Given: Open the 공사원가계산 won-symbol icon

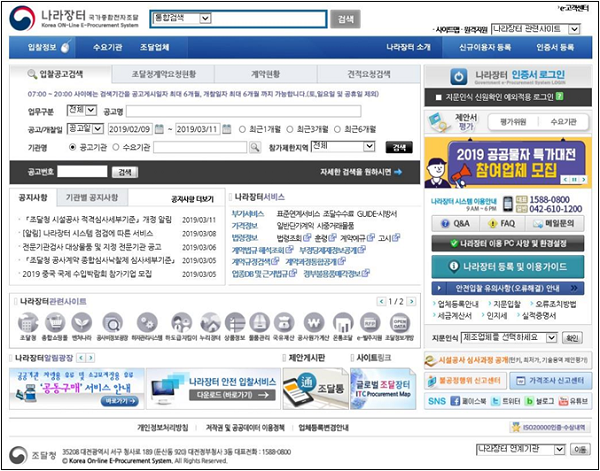Looking at the screenshot, I should [314, 323].
